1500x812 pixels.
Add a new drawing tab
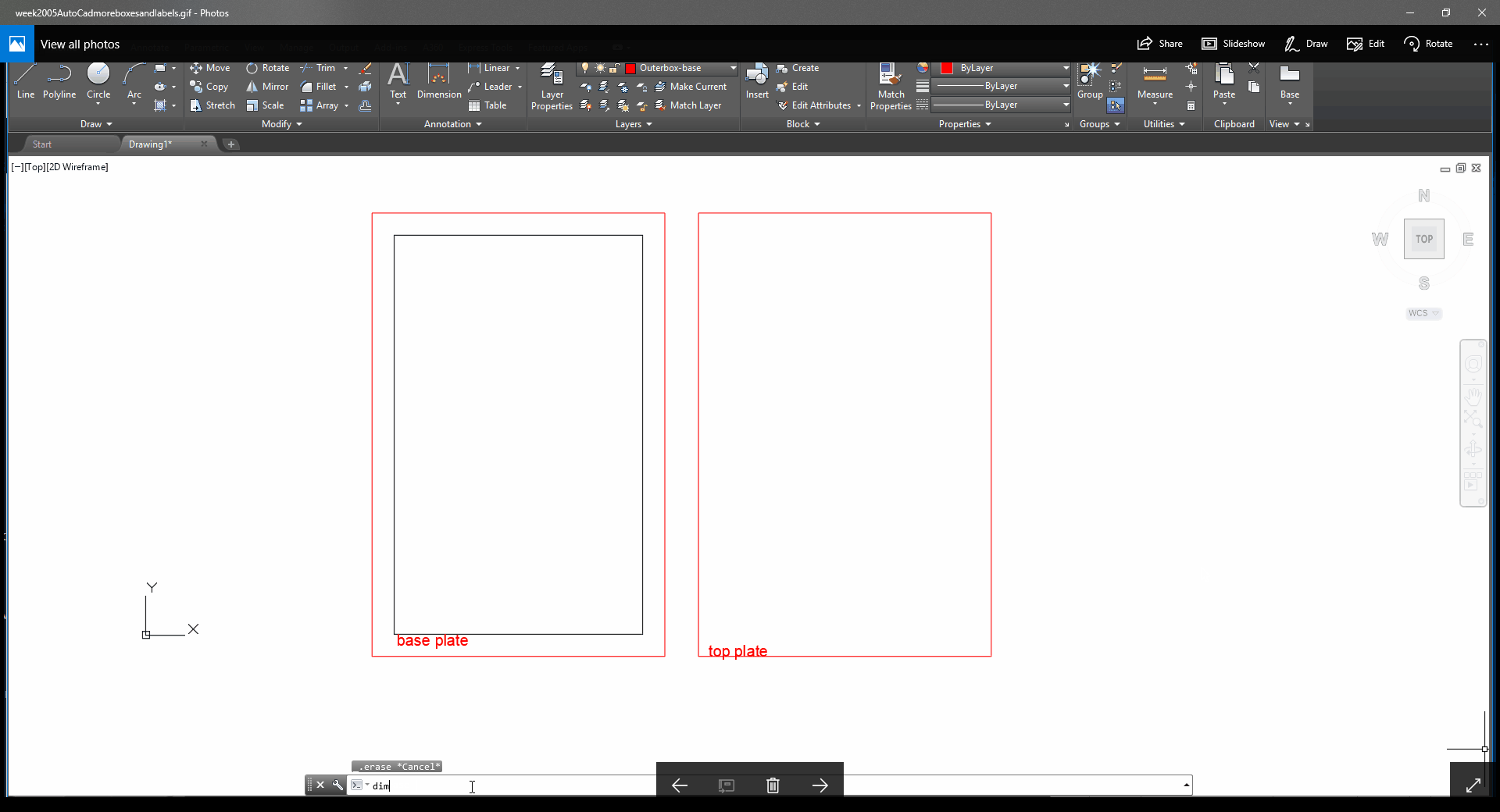click(x=230, y=144)
